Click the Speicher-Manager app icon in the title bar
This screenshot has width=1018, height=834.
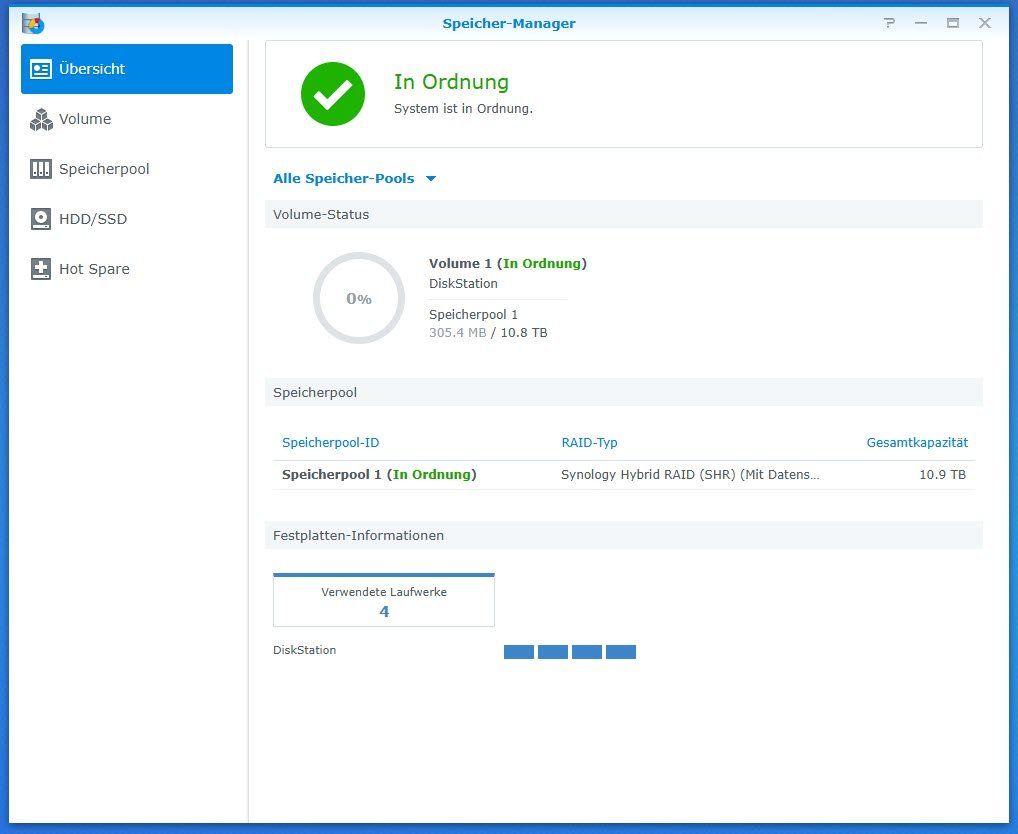[x=32, y=23]
